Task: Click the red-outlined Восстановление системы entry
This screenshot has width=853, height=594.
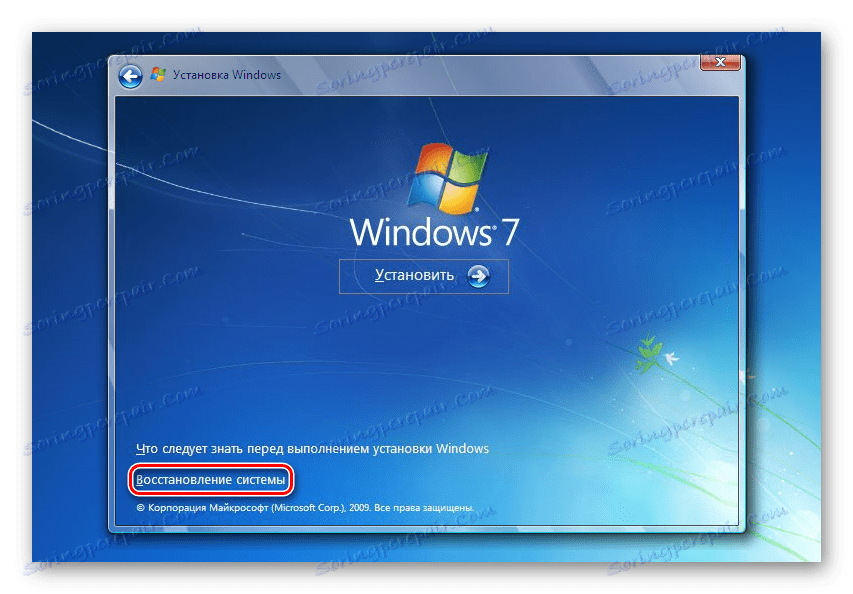Action: pos(211,479)
